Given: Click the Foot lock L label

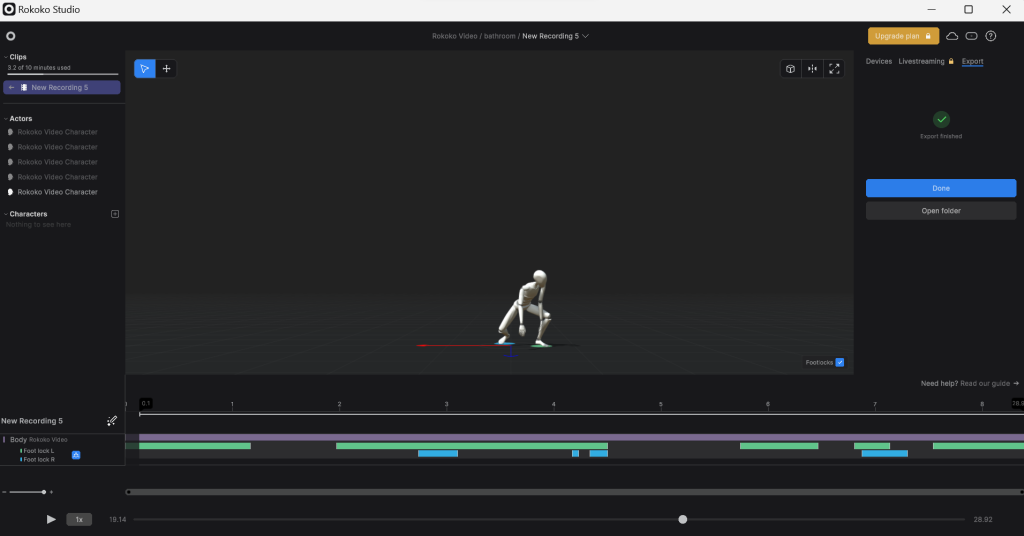Looking at the screenshot, I should [x=39, y=451].
